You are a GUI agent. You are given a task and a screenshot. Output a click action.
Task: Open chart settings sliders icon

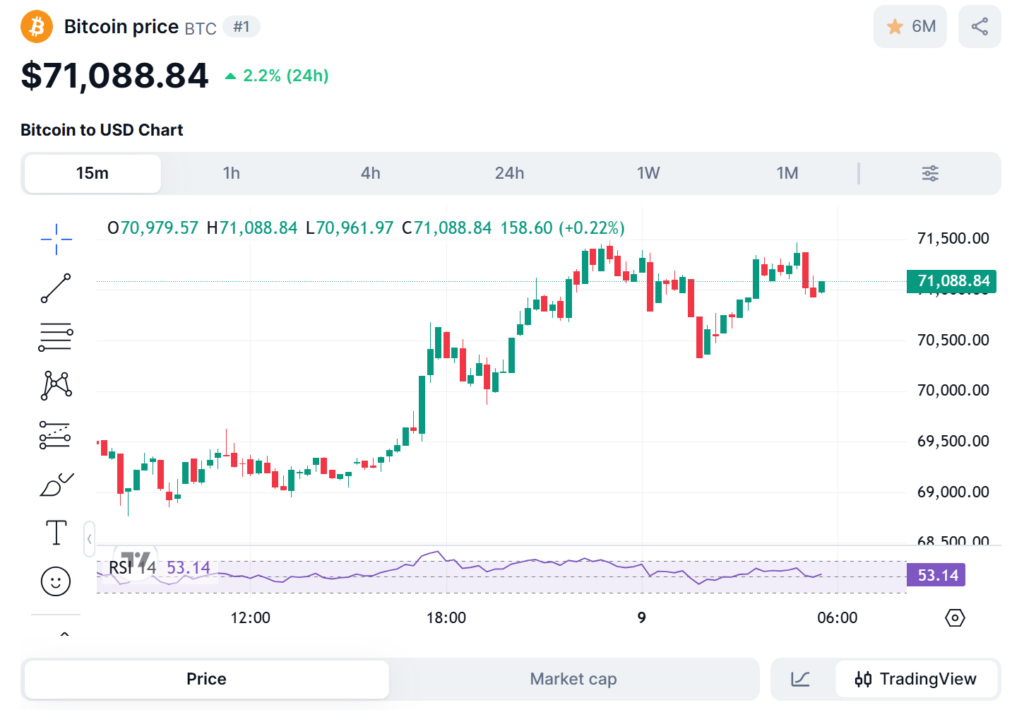[x=930, y=173]
